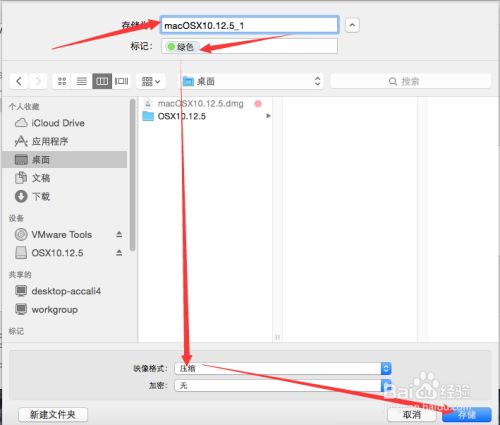
Task: Click the red tag dot on macOSX10.12.5.dmg
Action: click(x=258, y=104)
